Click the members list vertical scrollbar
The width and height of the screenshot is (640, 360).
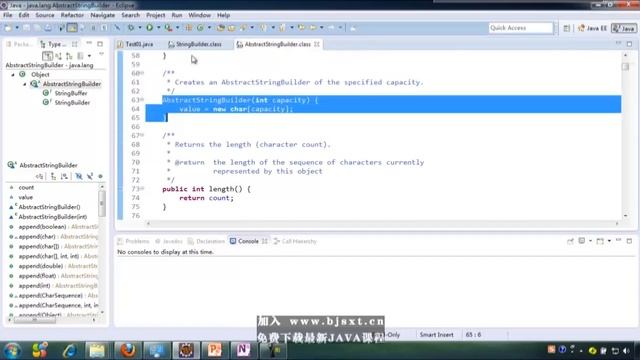pos(102,203)
